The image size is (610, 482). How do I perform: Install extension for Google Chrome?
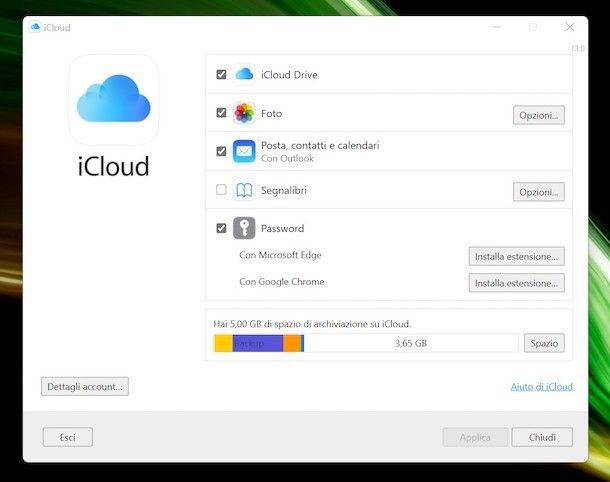[516, 283]
